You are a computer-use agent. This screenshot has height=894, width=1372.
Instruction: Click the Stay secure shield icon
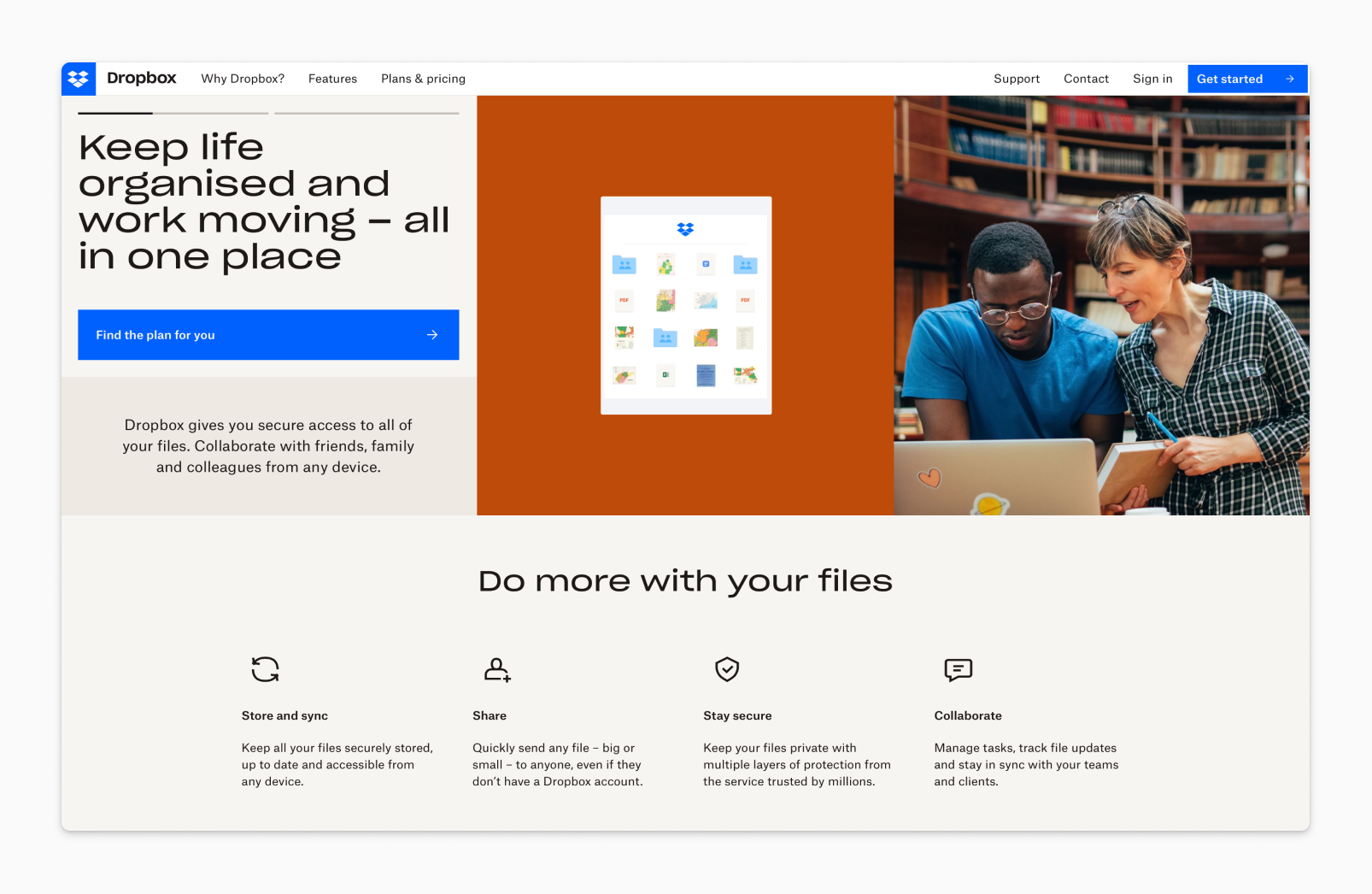(727, 669)
